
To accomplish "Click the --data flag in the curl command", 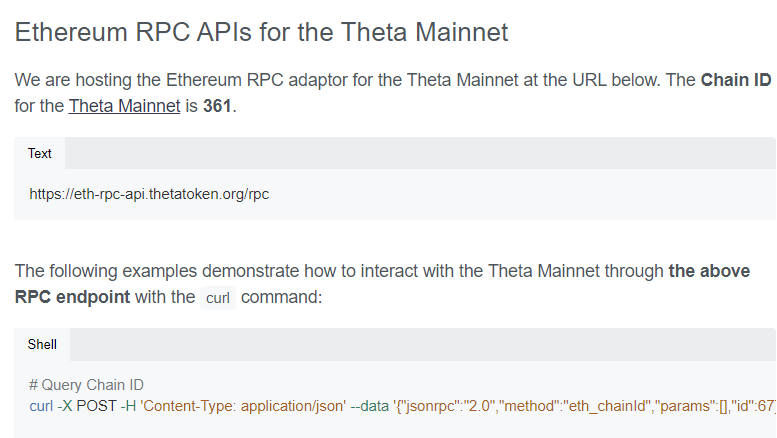I will pyautogui.click(x=370, y=406).
